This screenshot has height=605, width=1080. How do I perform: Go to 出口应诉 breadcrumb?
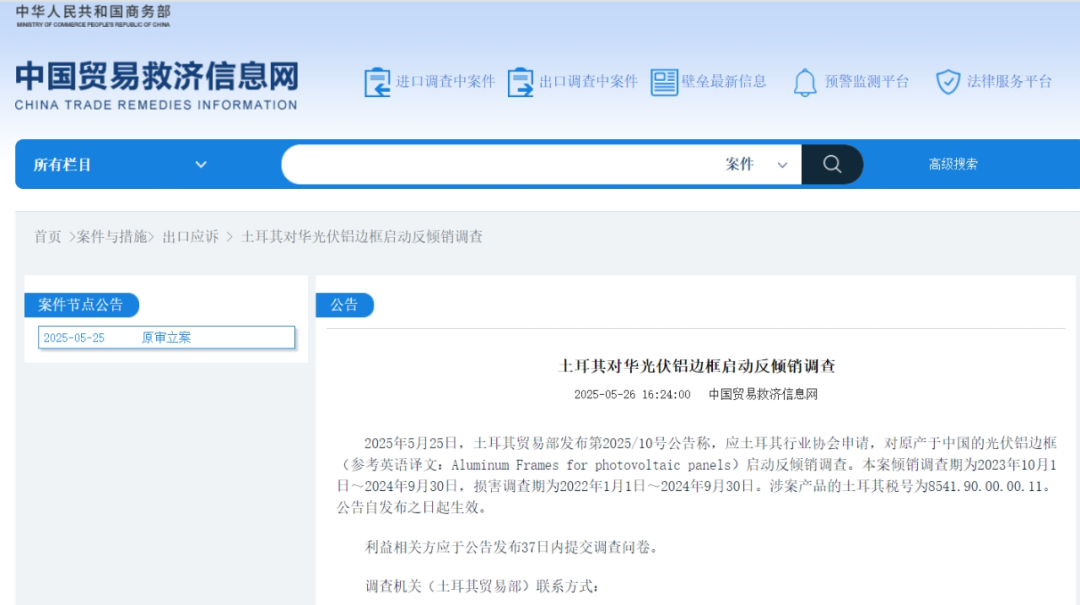[191, 236]
